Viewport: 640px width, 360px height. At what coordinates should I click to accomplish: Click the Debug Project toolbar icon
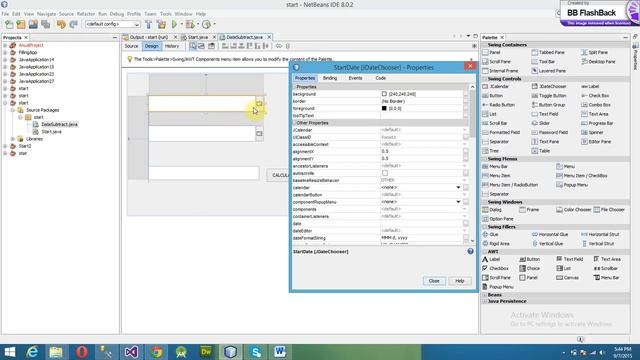(190, 24)
